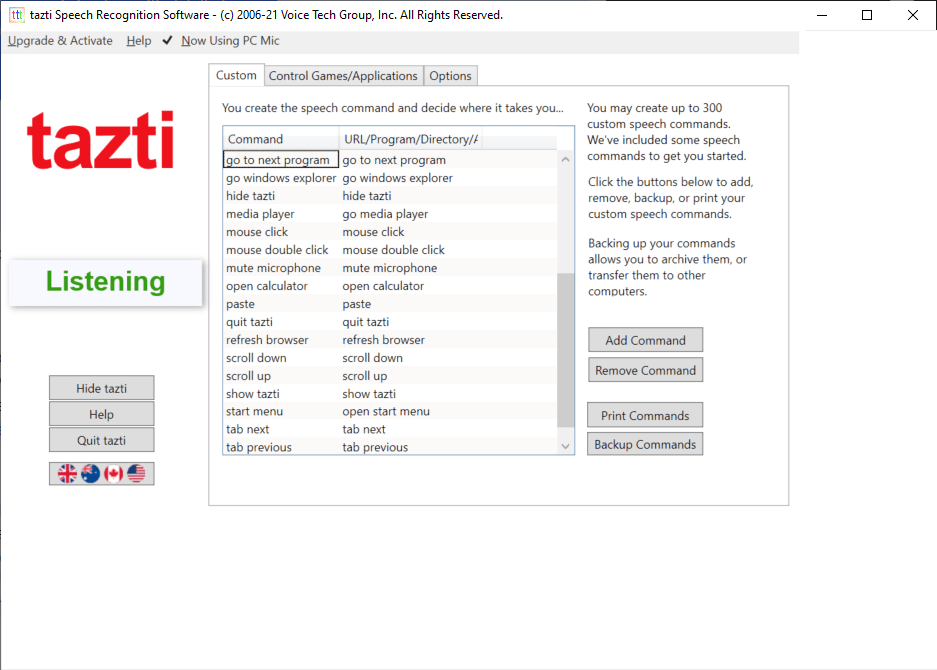The image size is (937, 670).
Task: Close the tazti window
Action: click(x=912, y=15)
